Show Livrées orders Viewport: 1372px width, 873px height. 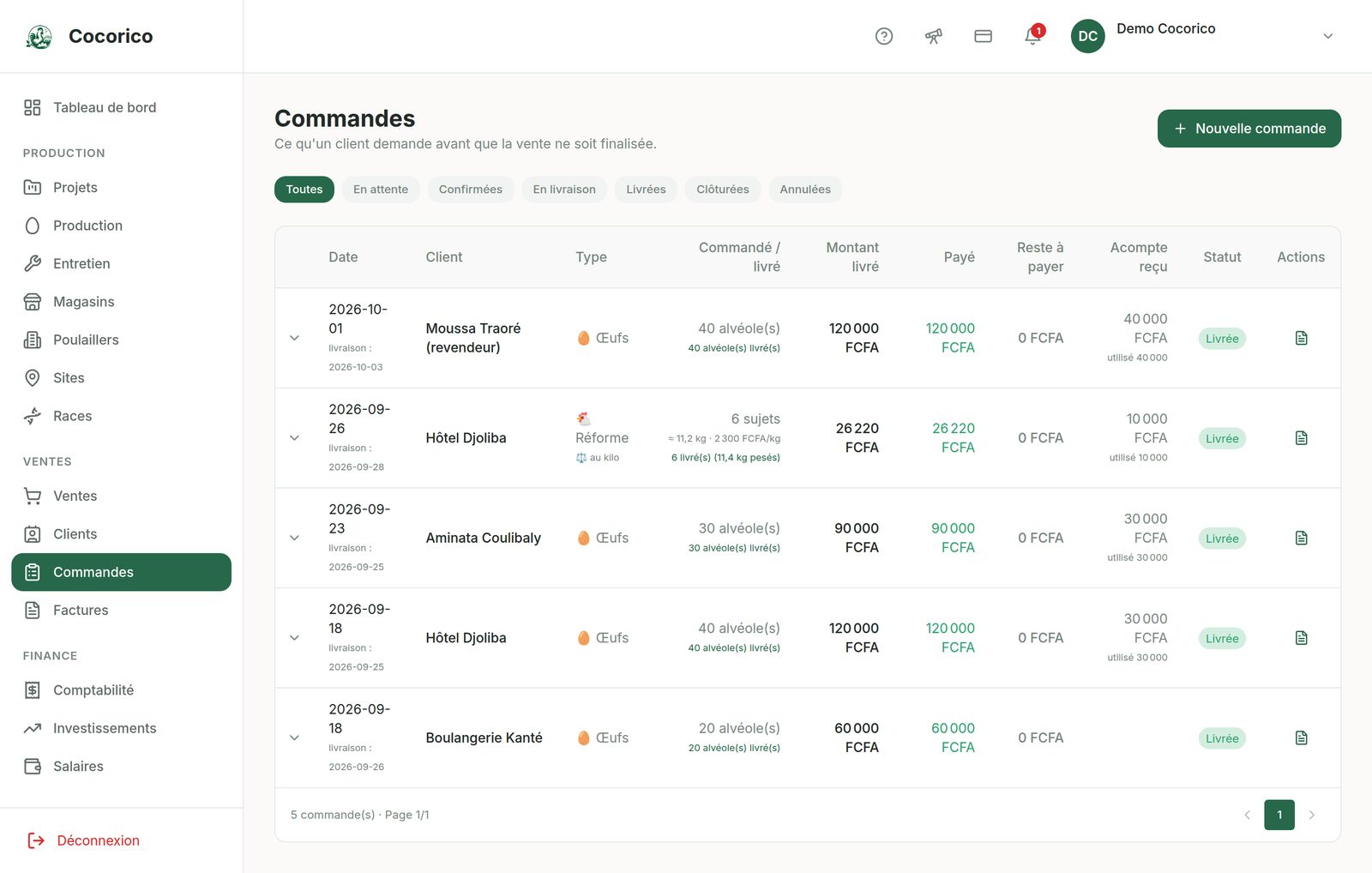pos(646,190)
